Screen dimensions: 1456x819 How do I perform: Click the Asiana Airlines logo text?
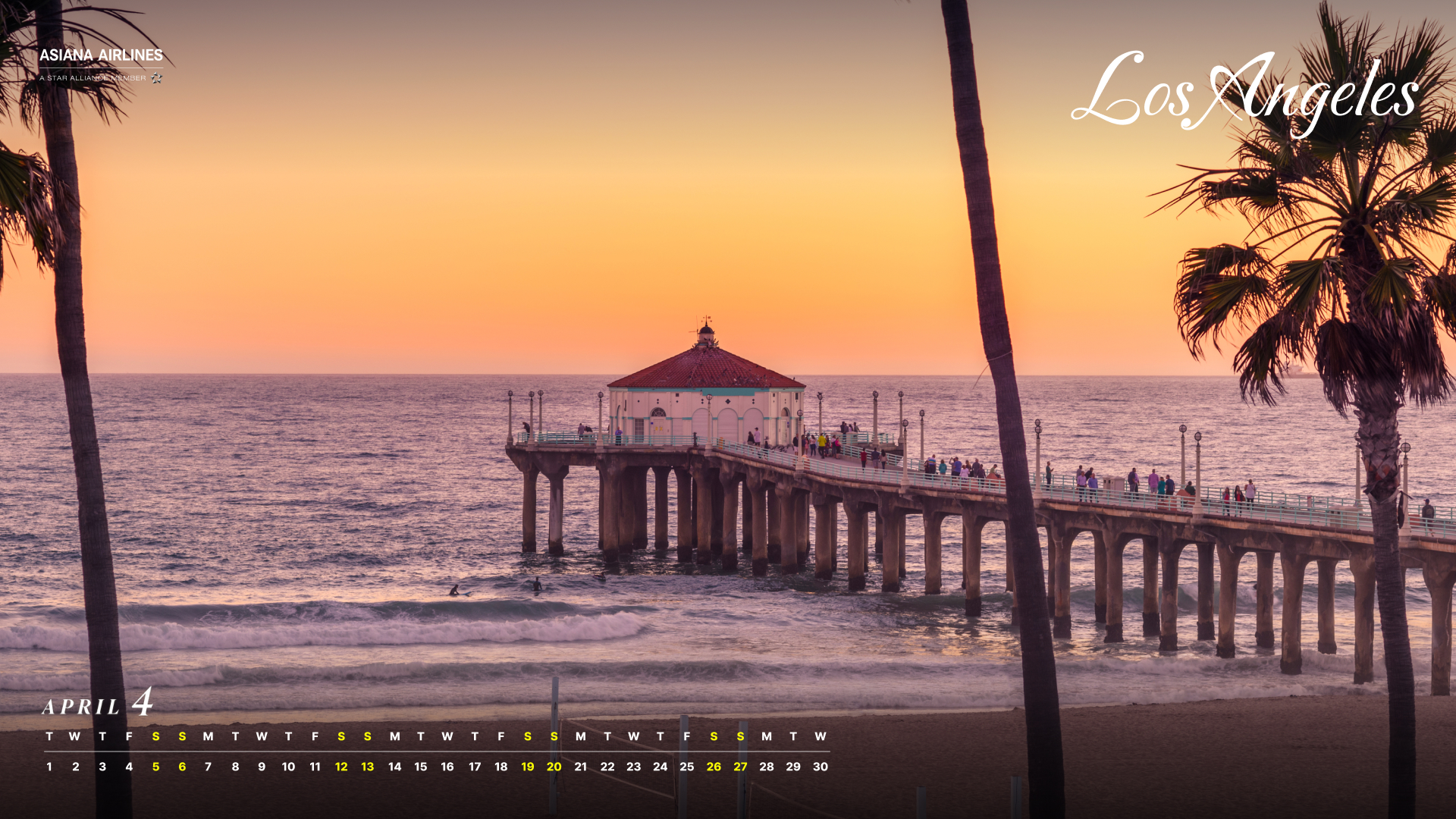coord(101,55)
